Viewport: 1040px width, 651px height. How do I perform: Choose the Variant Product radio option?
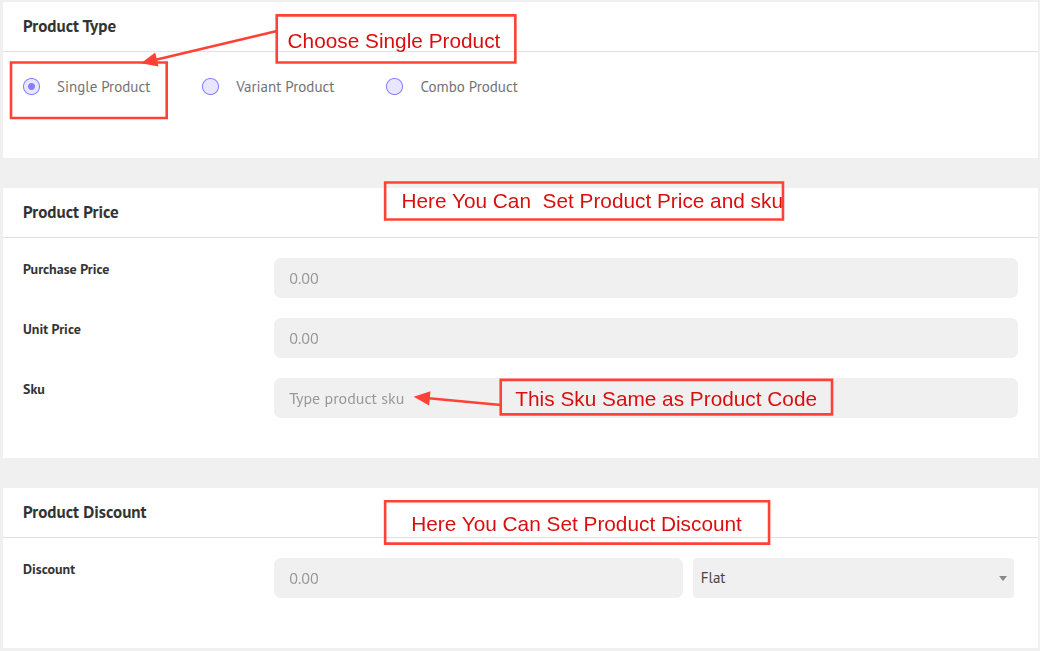coord(210,87)
